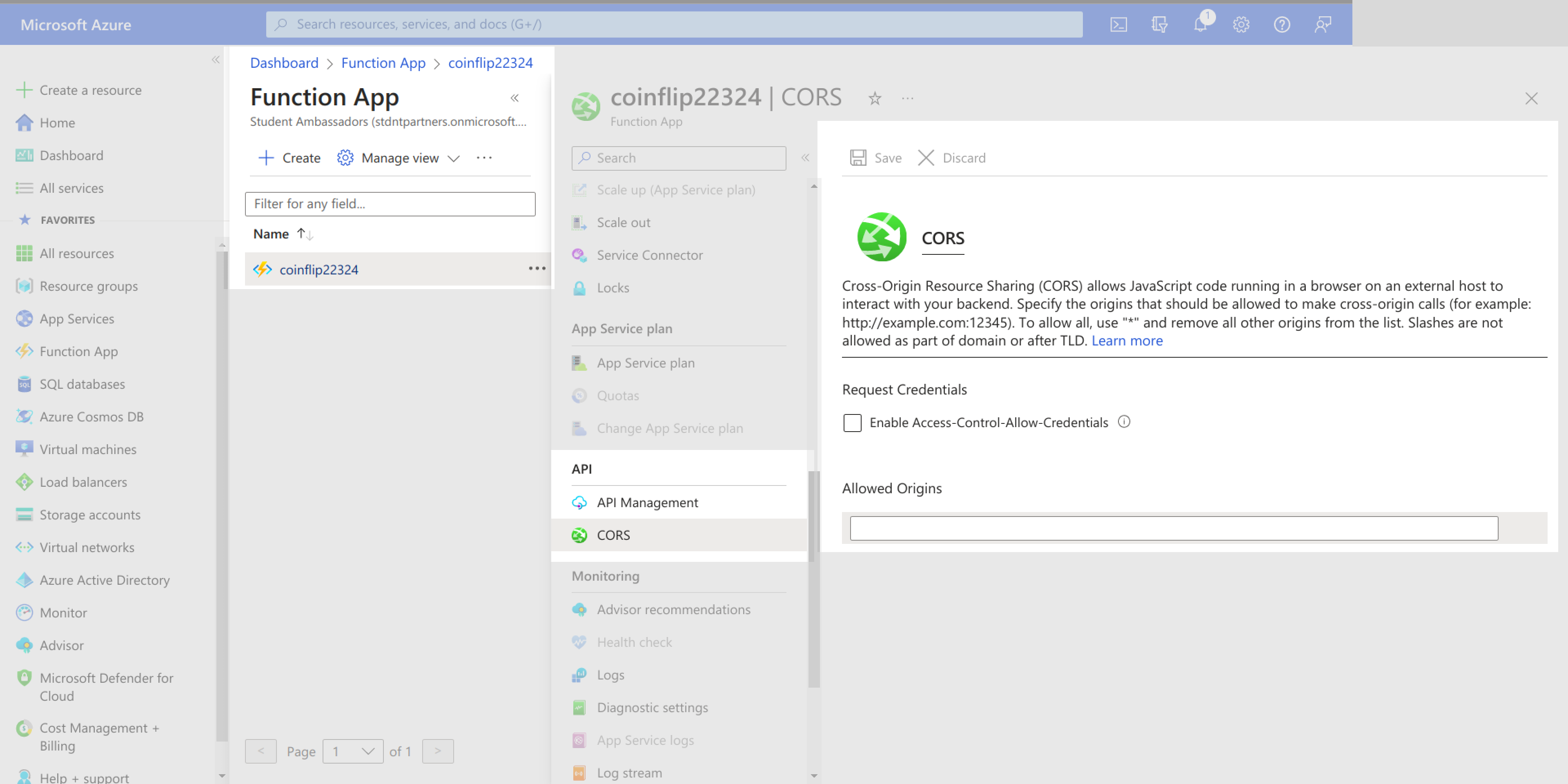The width and height of the screenshot is (1568, 784).
Task: Click the info icon beside Allow-Credentials
Action: pyautogui.click(x=1124, y=422)
